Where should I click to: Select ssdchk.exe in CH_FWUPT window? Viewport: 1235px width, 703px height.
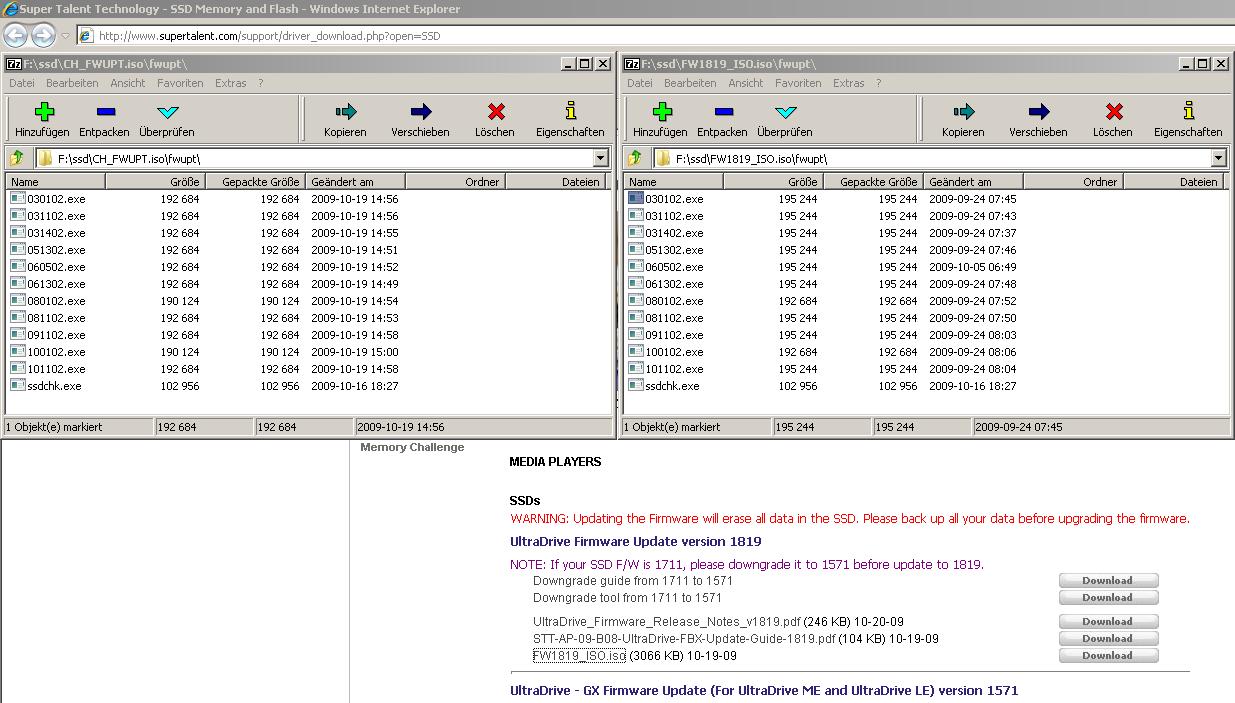[55, 386]
